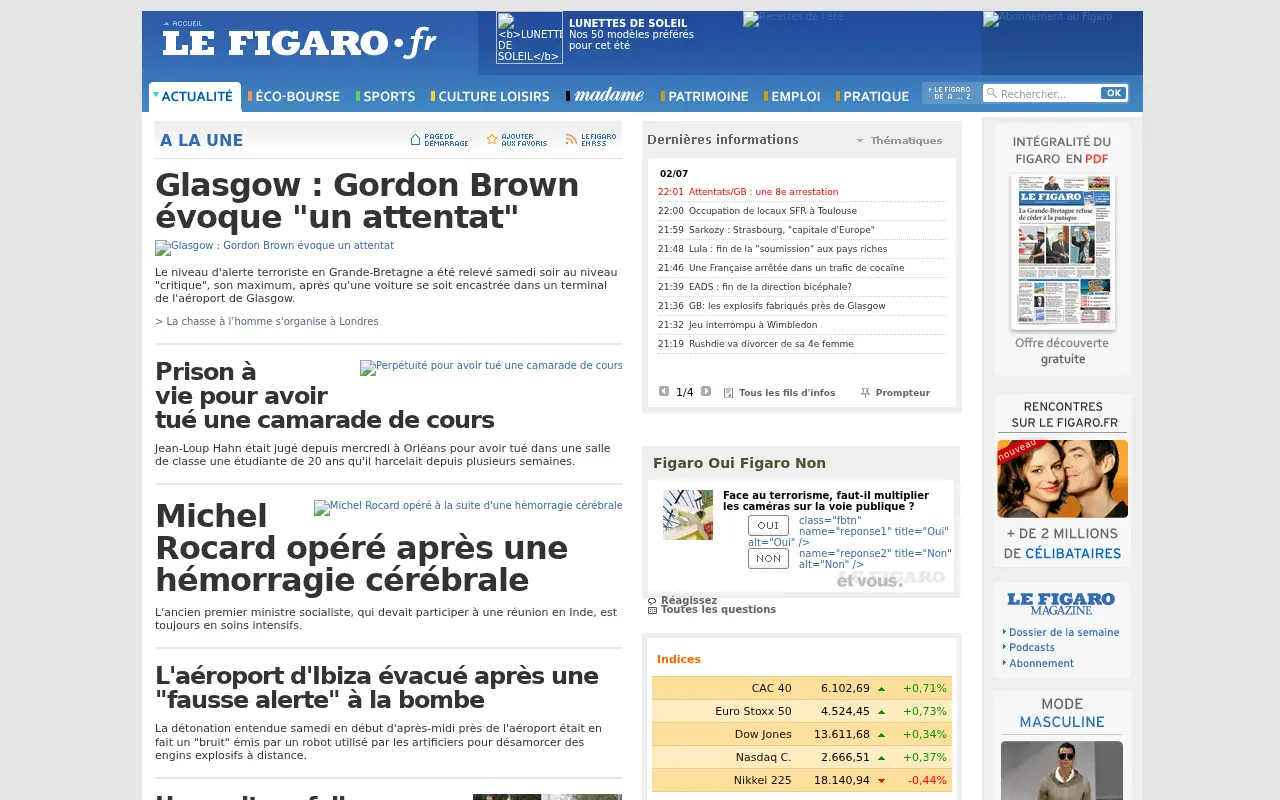Switch to the Sports tab
The image size is (1280, 800).
click(386, 97)
